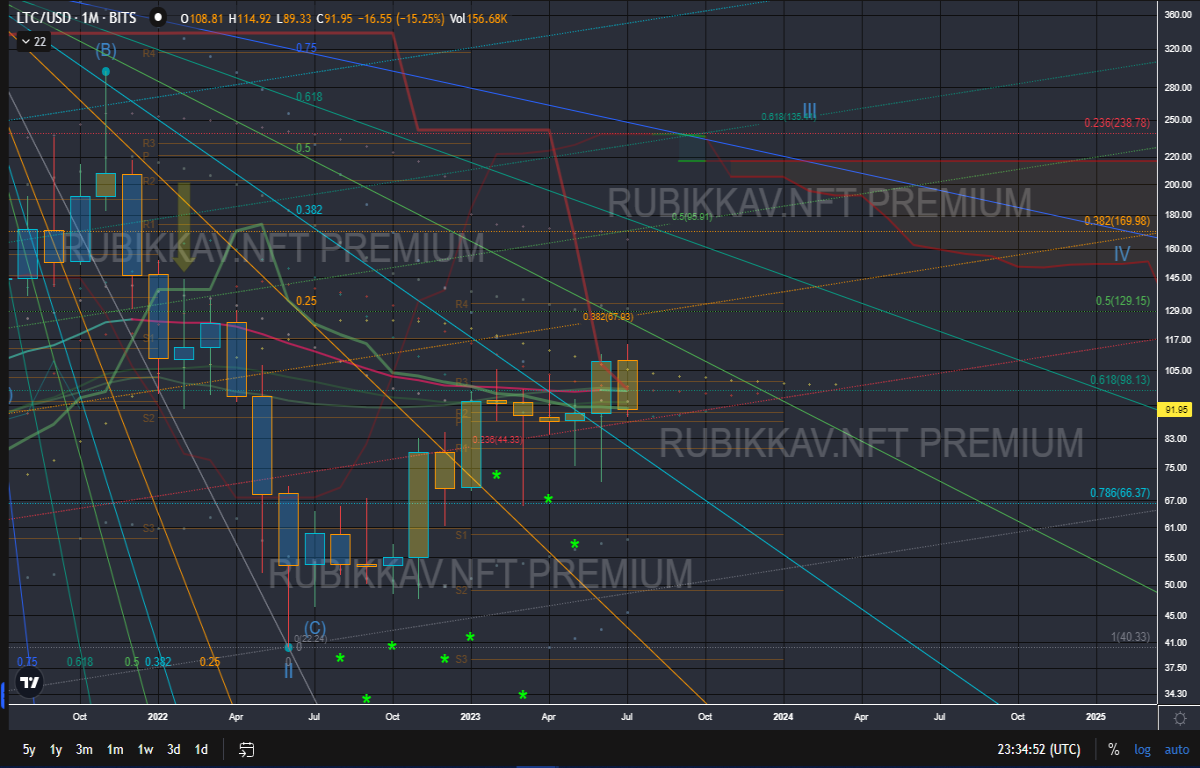The image size is (1200, 768).
Task: Click the 2025 label on time axis
Action: click(x=1096, y=717)
